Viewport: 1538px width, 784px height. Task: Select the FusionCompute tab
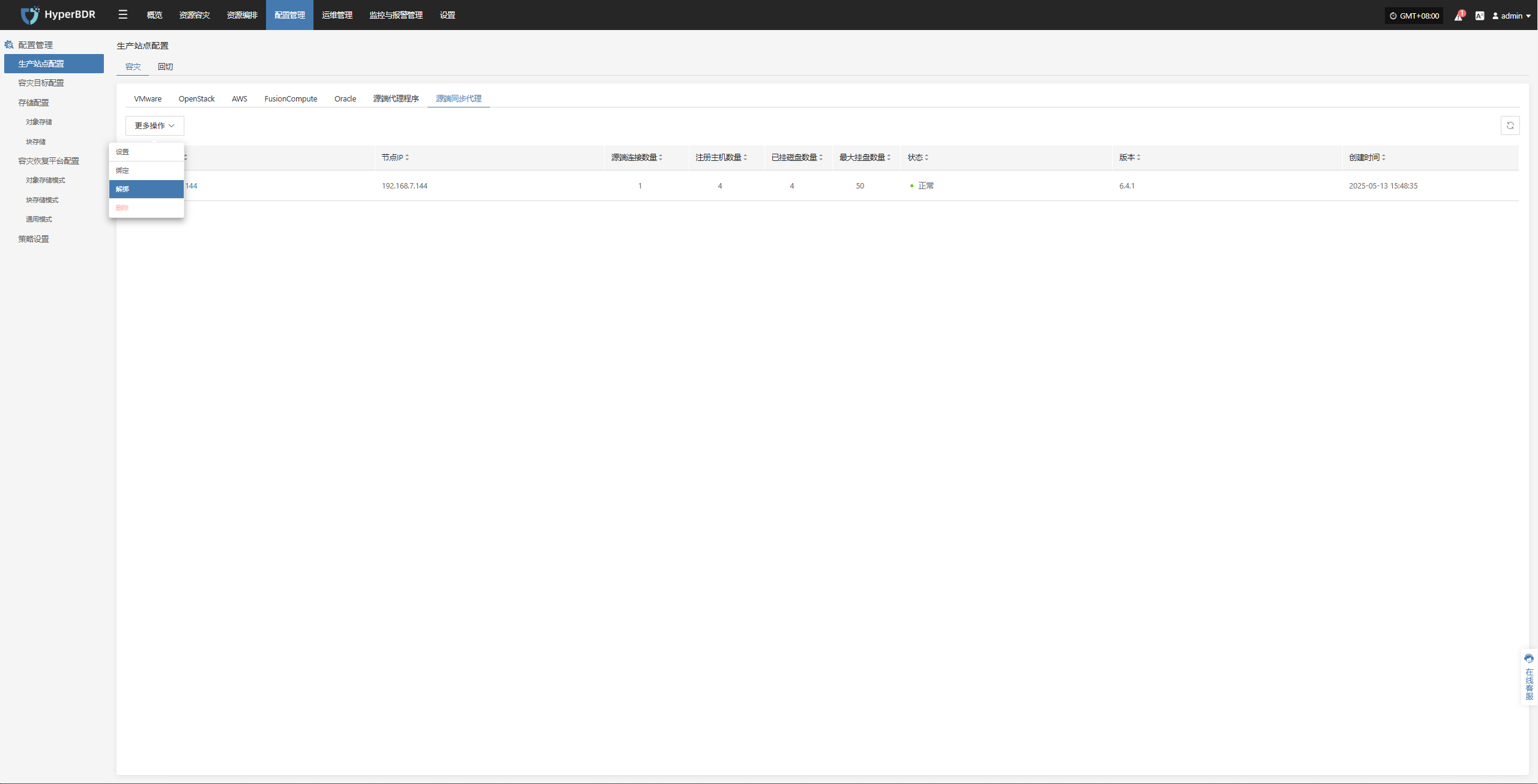291,98
